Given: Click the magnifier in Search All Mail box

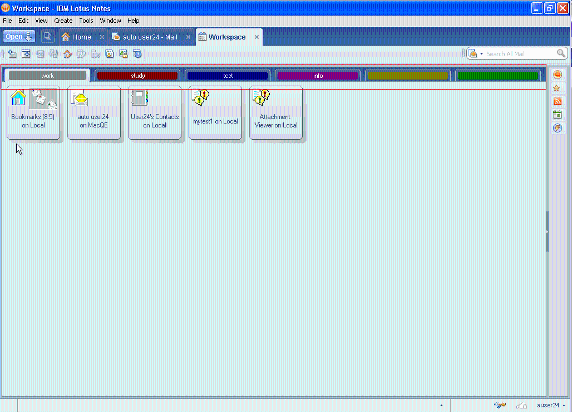Looking at the screenshot, I should tap(561, 54).
